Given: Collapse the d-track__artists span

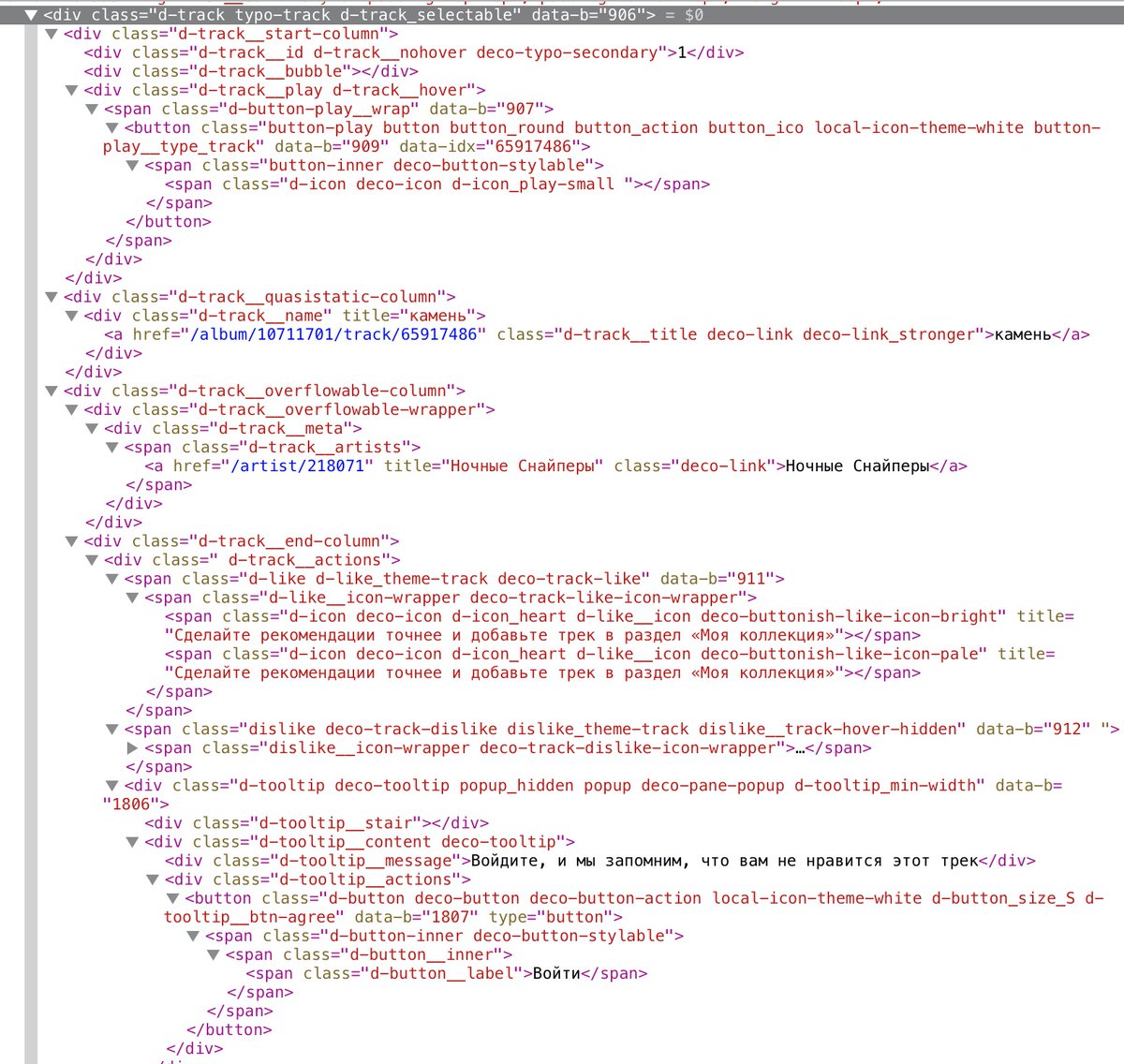Looking at the screenshot, I should point(112,447).
